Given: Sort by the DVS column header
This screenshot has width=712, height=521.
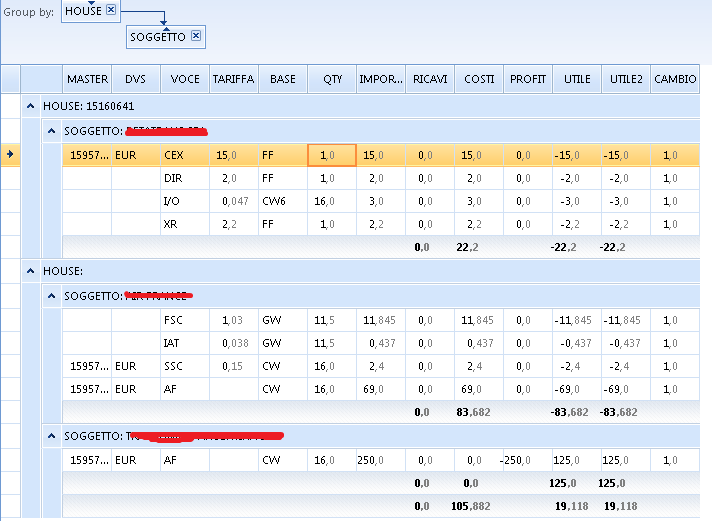Looking at the screenshot, I should 136,79.
